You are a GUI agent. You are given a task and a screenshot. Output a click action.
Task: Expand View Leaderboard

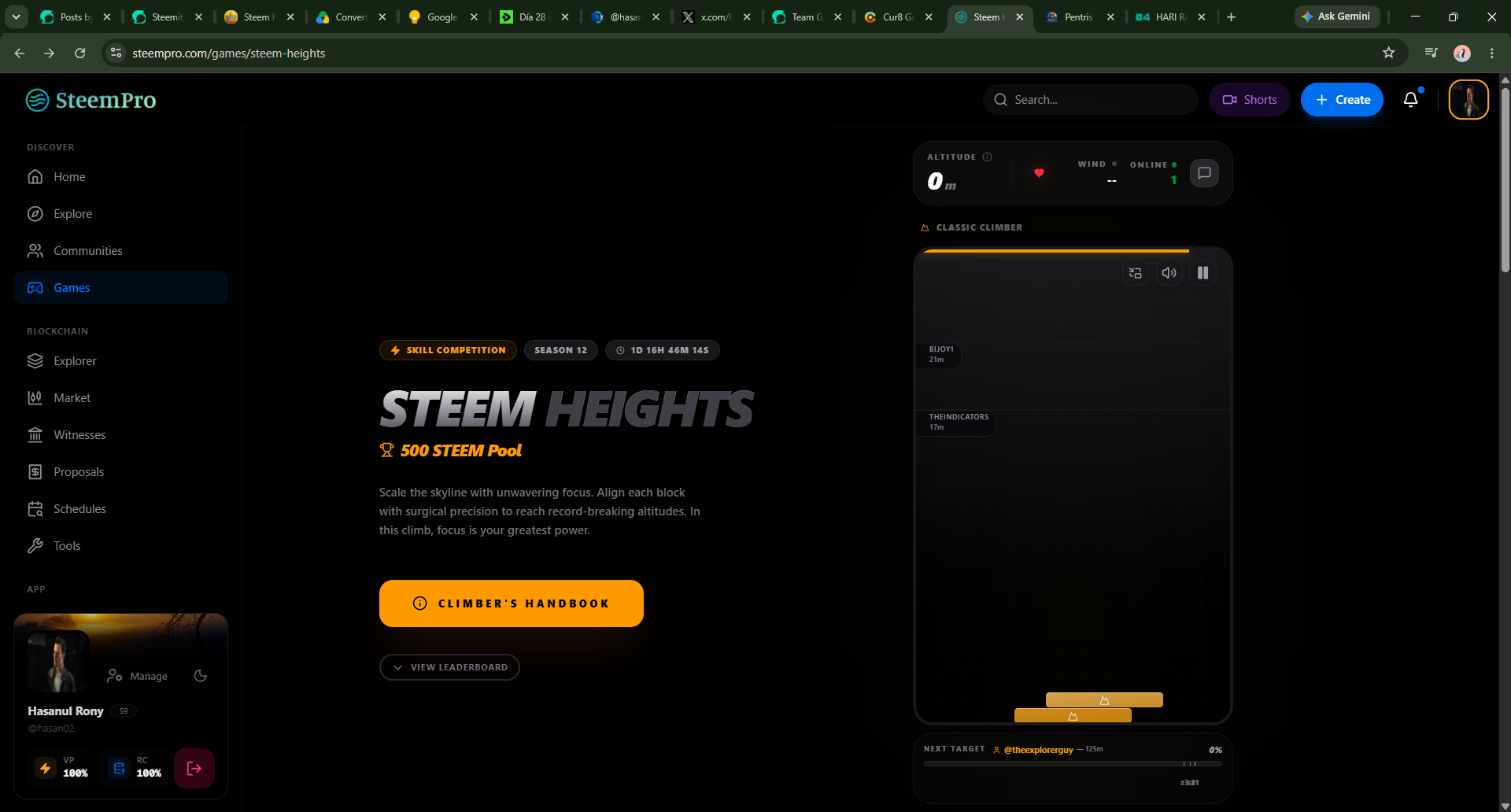(449, 667)
